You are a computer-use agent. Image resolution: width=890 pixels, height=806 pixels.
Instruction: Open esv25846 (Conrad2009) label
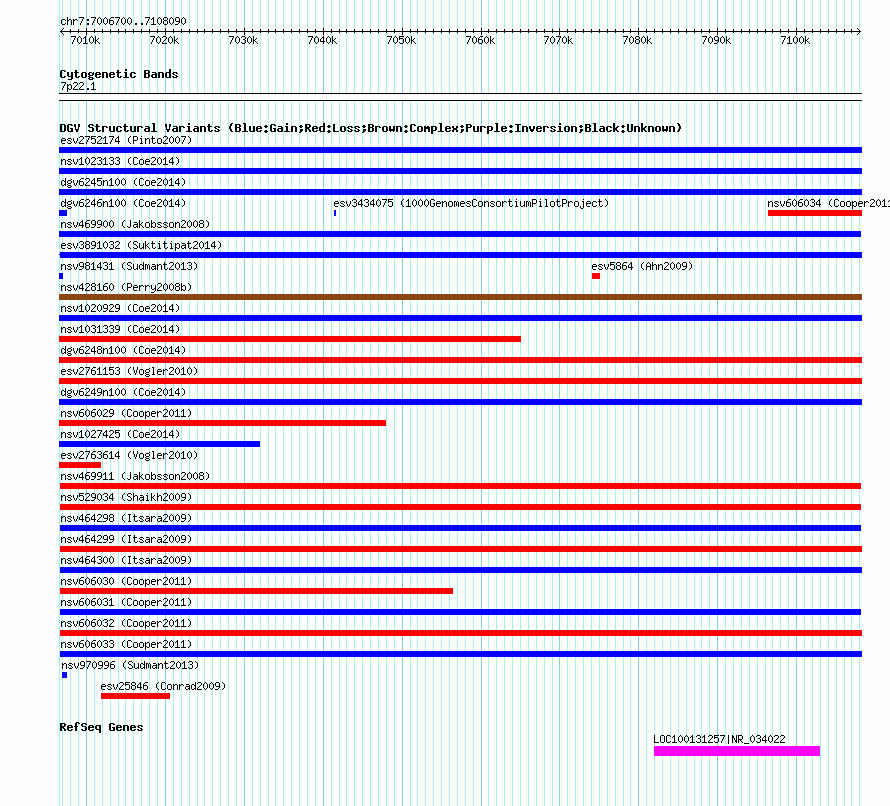(163, 686)
